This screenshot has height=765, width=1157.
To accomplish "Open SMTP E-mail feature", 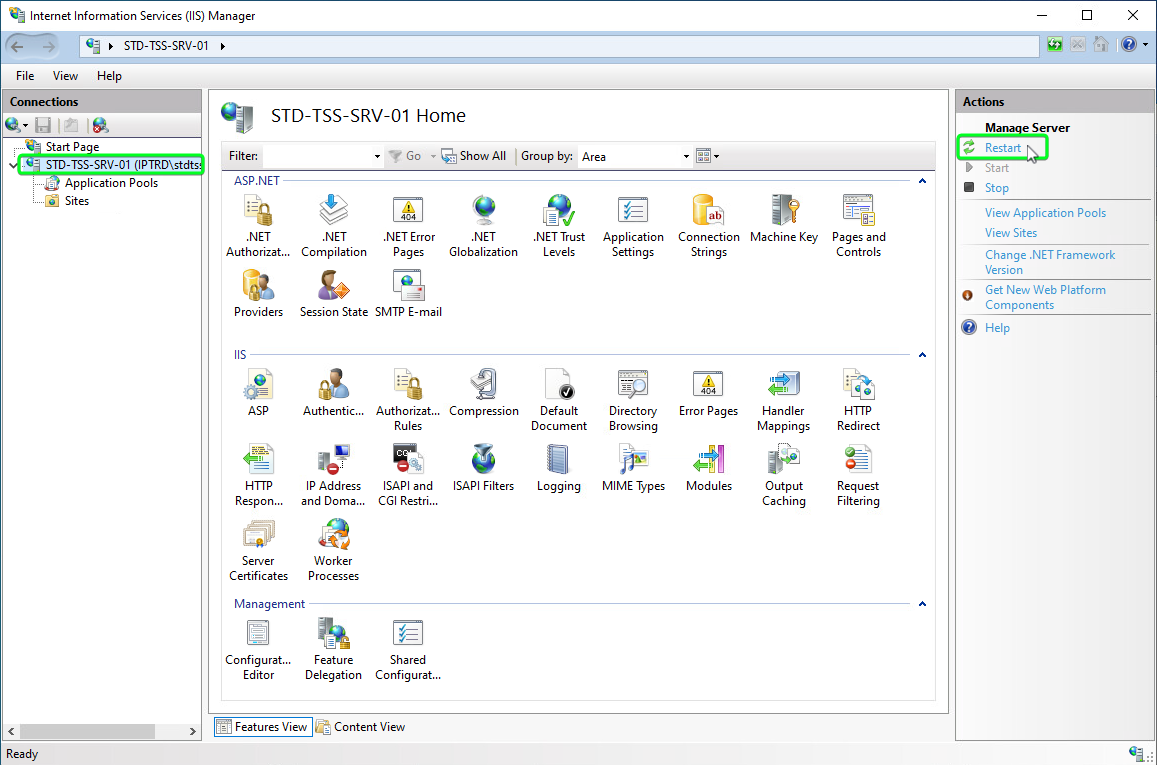I will 408,294.
